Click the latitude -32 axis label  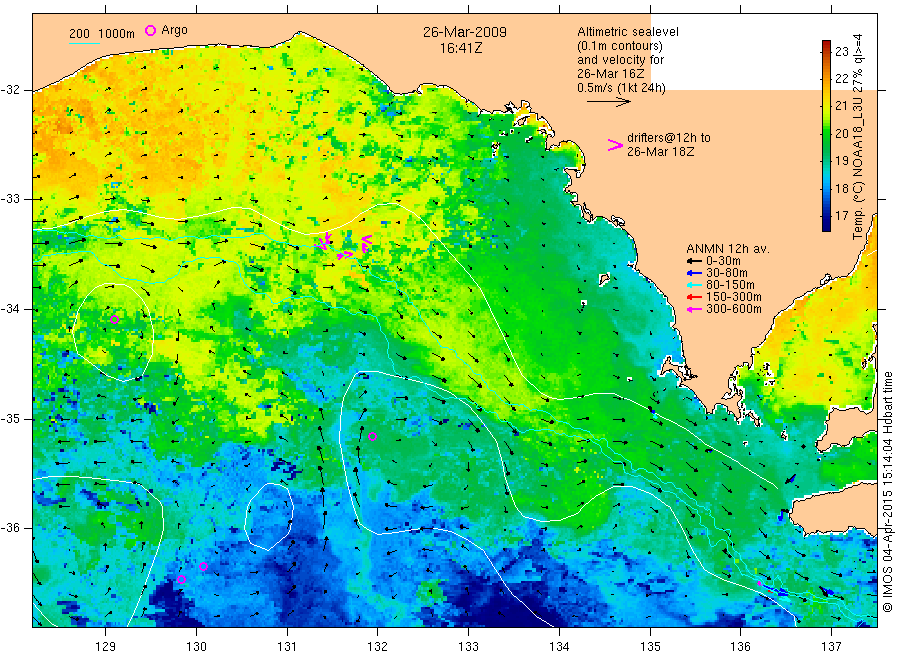click(x=10, y=90)
